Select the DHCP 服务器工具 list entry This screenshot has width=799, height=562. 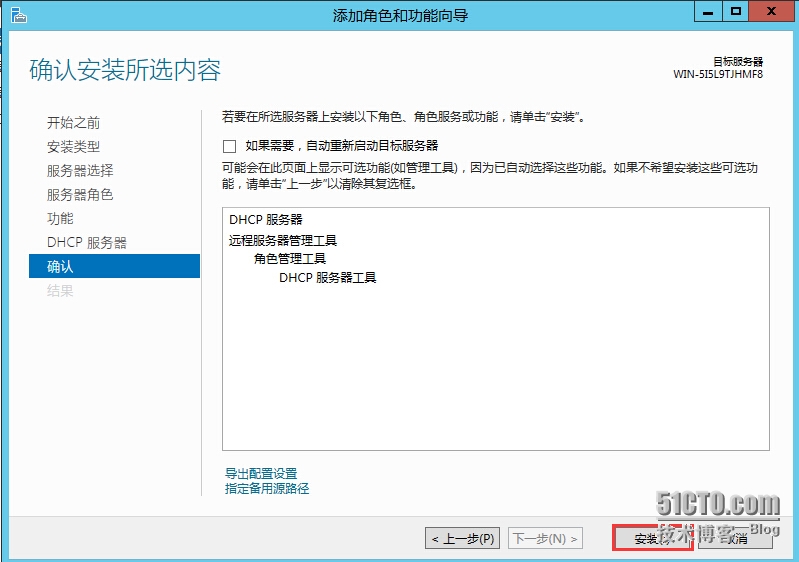click(328, 278)
